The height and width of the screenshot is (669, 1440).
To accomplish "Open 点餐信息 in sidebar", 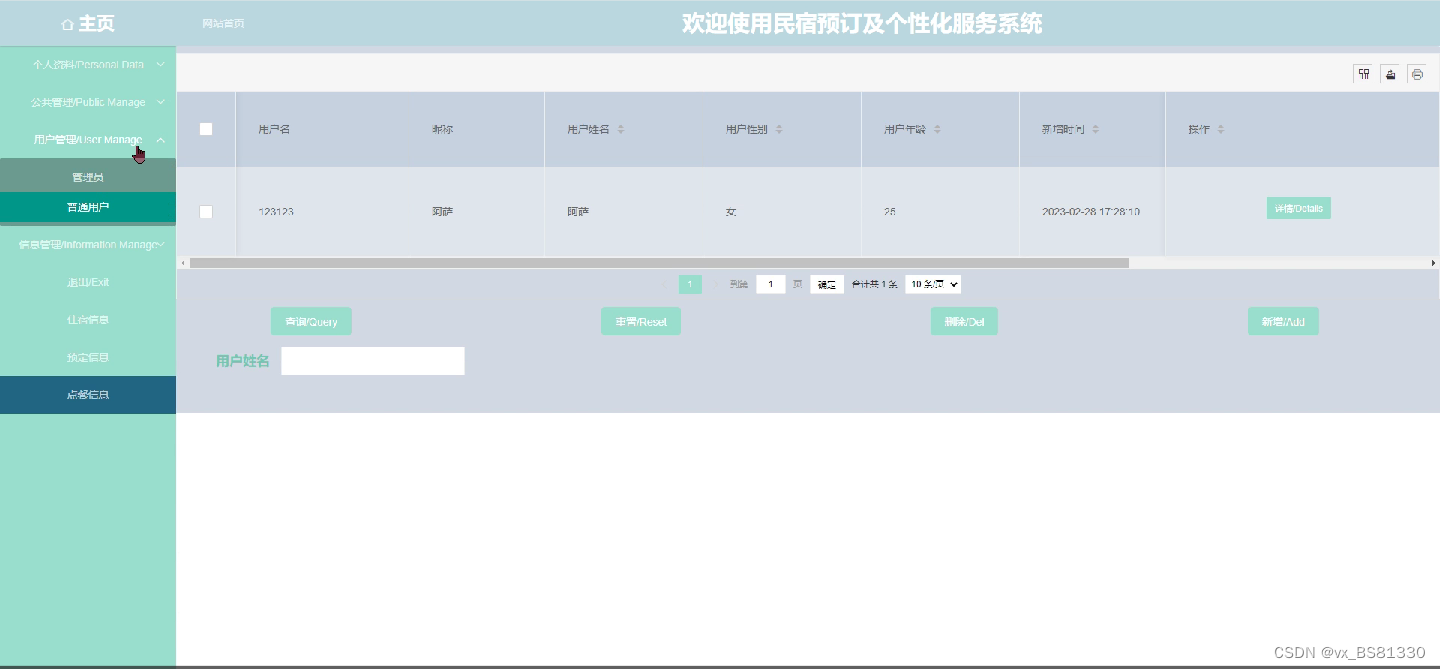I will (x=88, y=394).
